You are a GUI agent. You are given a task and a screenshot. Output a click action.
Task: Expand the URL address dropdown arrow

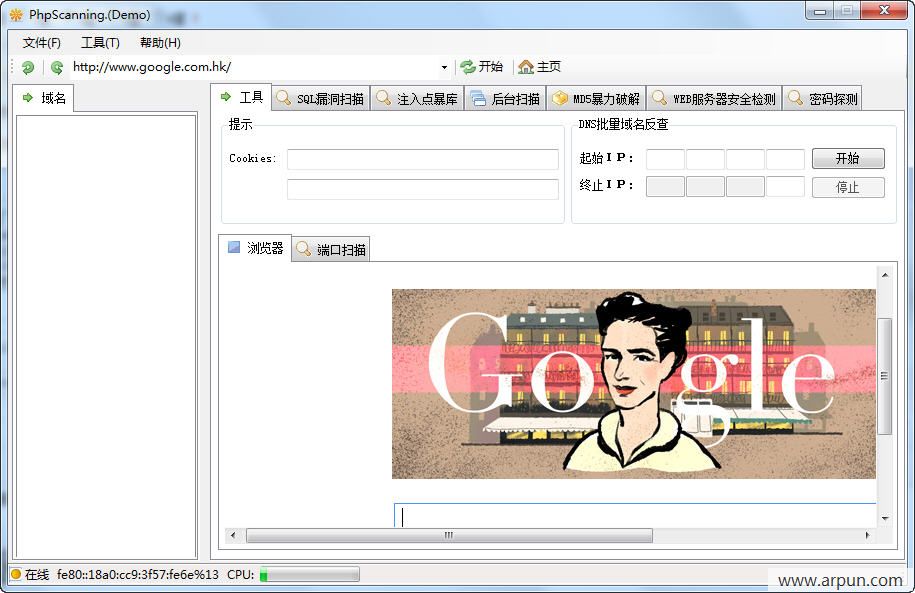click(x=444, y=67)
